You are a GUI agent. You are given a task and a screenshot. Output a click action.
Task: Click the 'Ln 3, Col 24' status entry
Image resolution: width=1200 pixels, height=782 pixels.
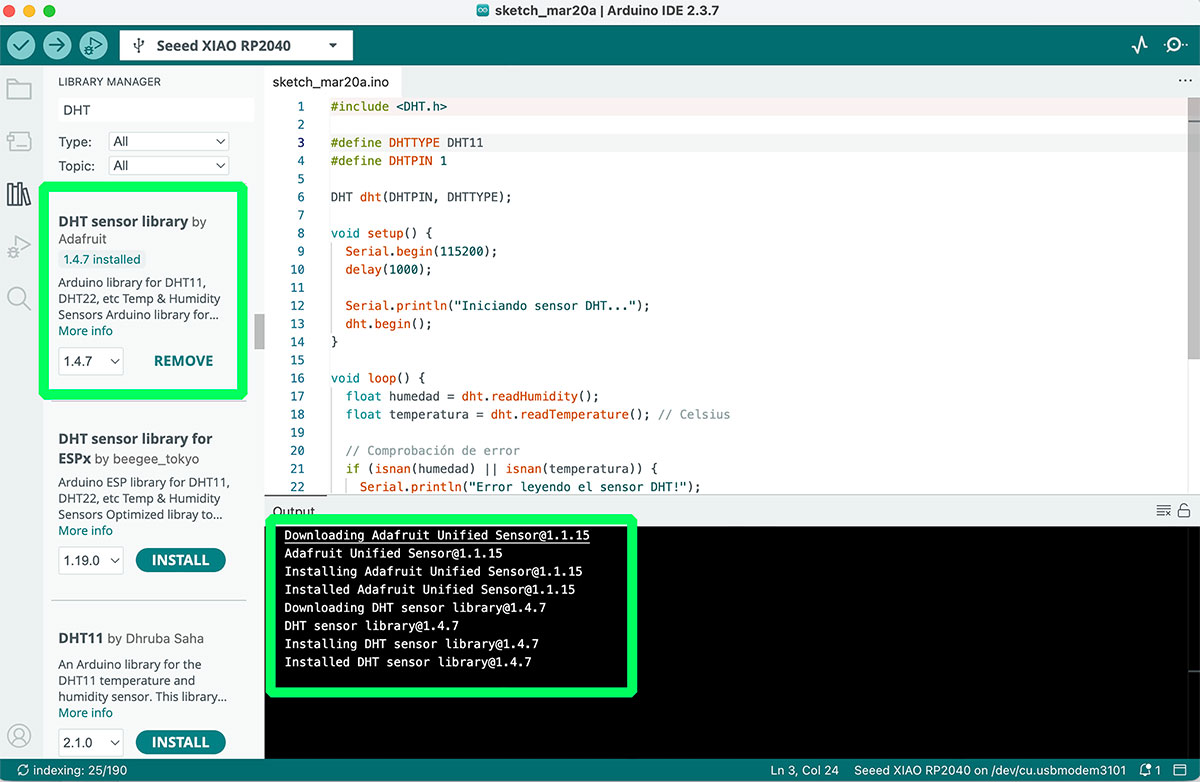click(x=804, y=771)
